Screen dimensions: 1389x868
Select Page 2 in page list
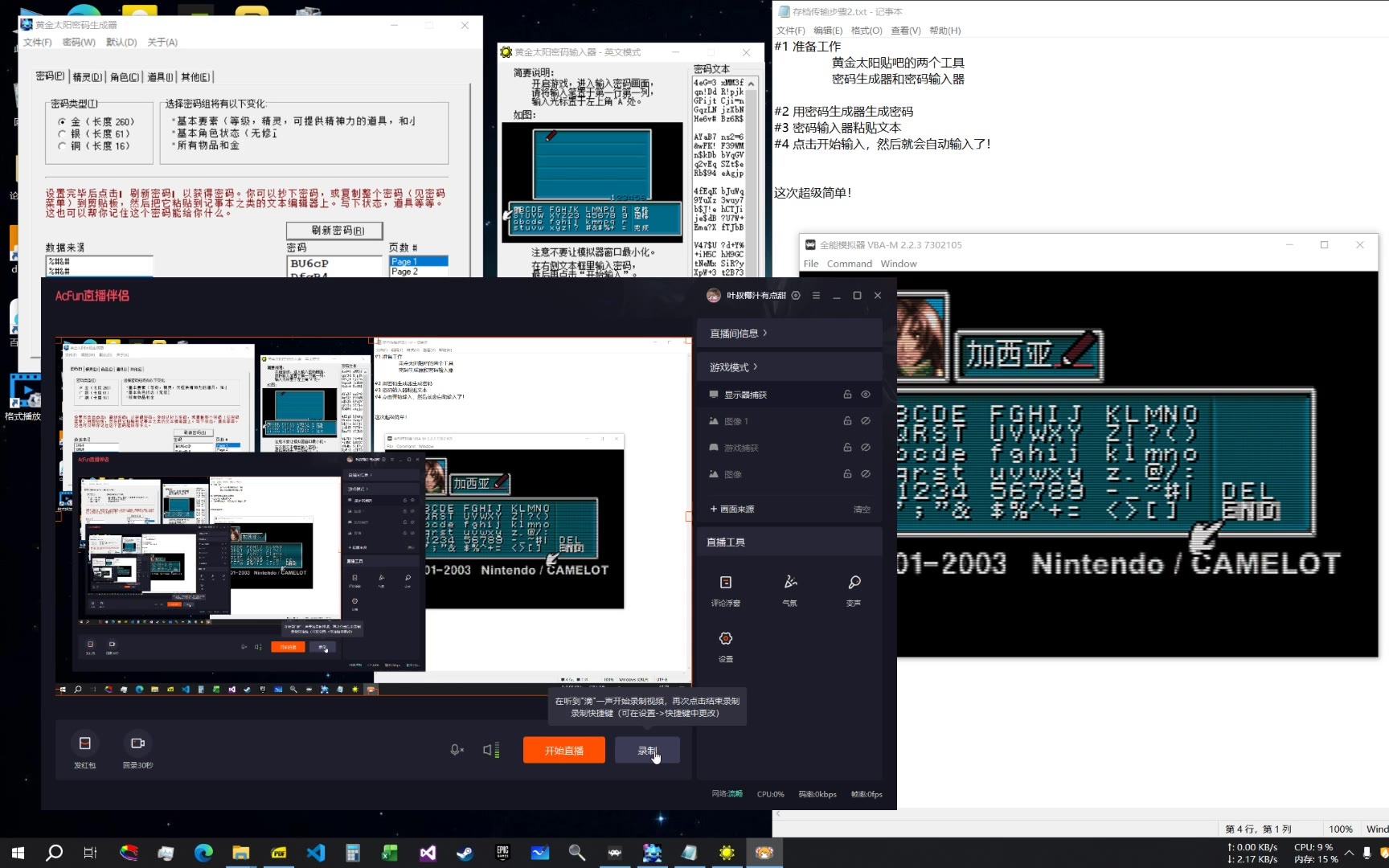pos(404,272)
